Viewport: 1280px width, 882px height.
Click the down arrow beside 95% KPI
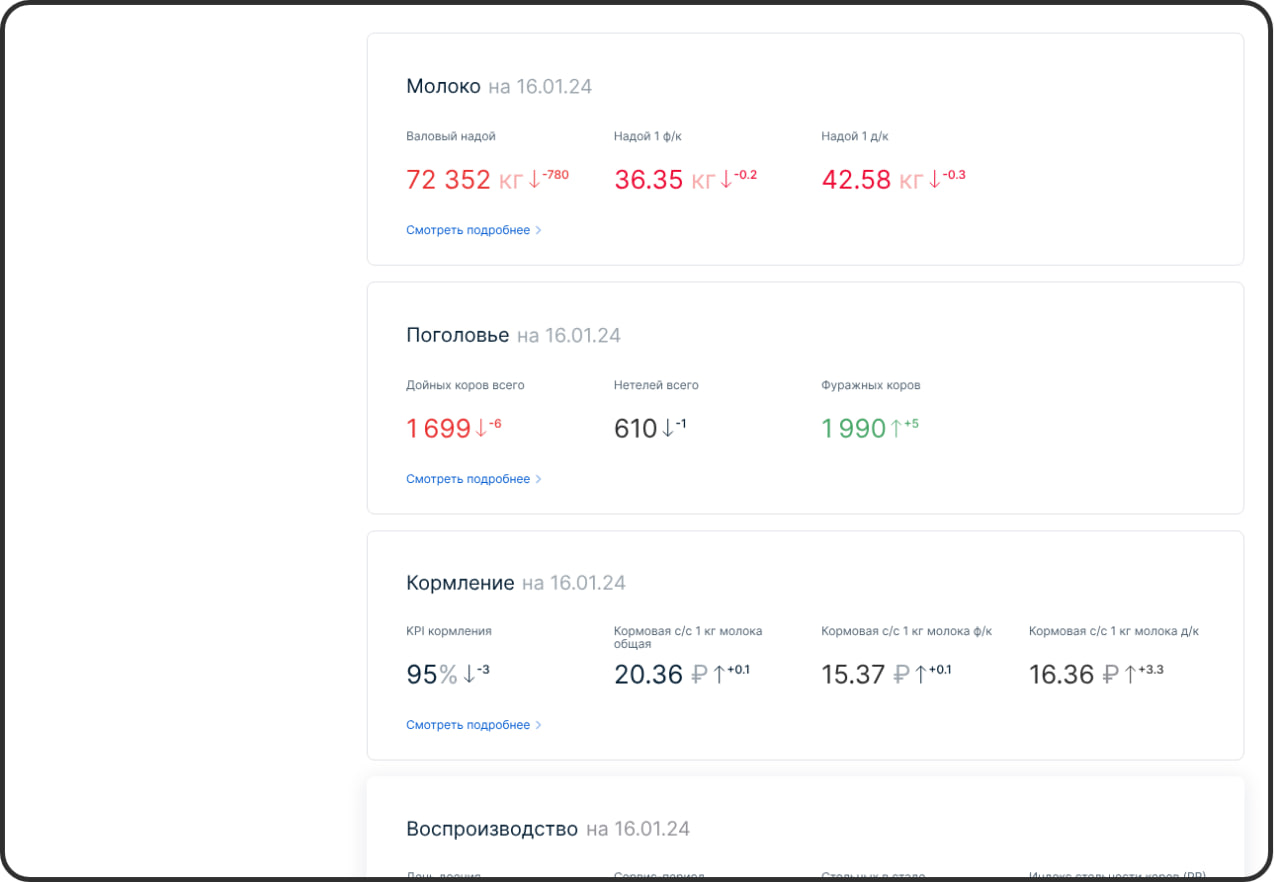click(469, 675)
